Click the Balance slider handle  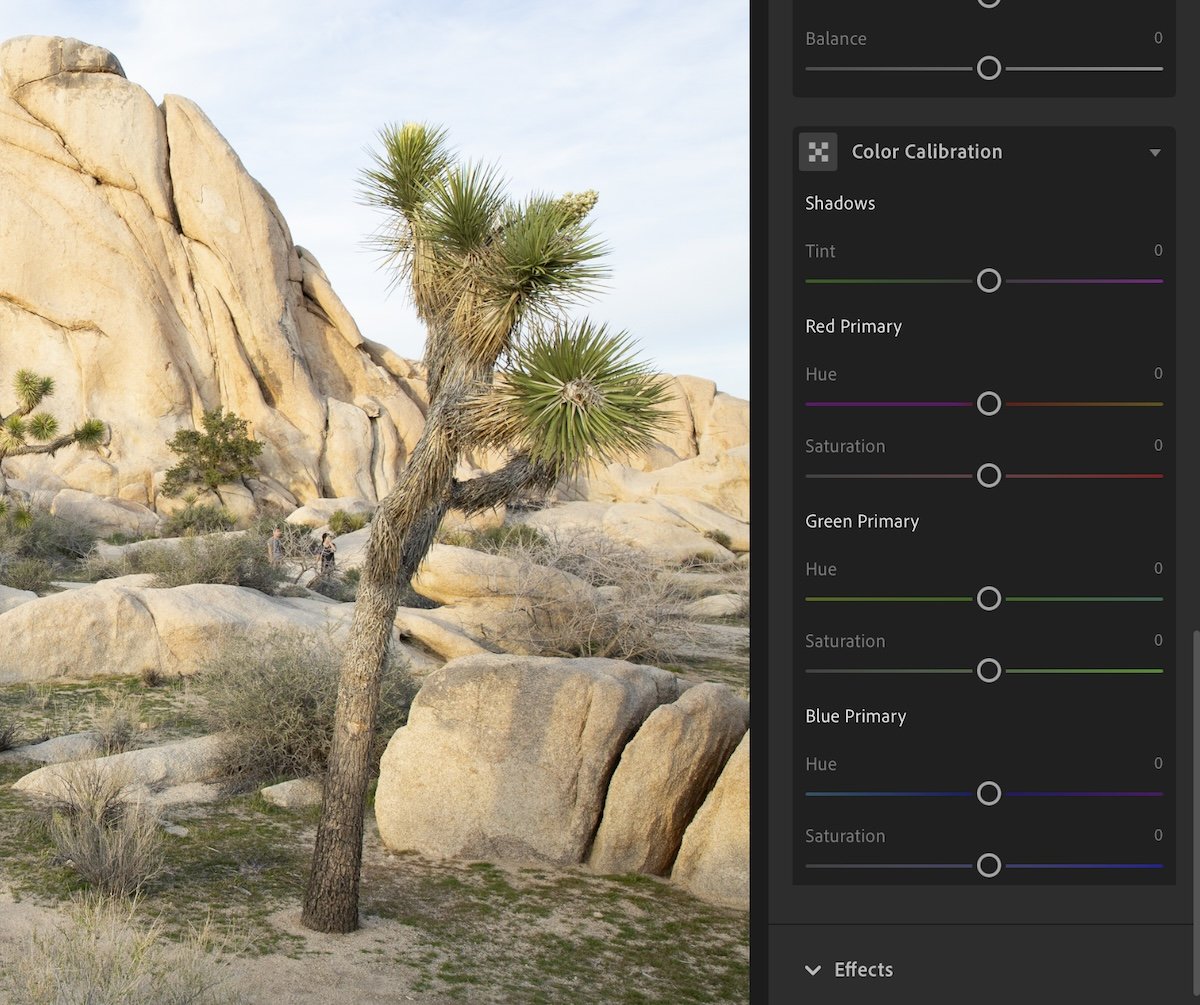[x=989, y=68]
